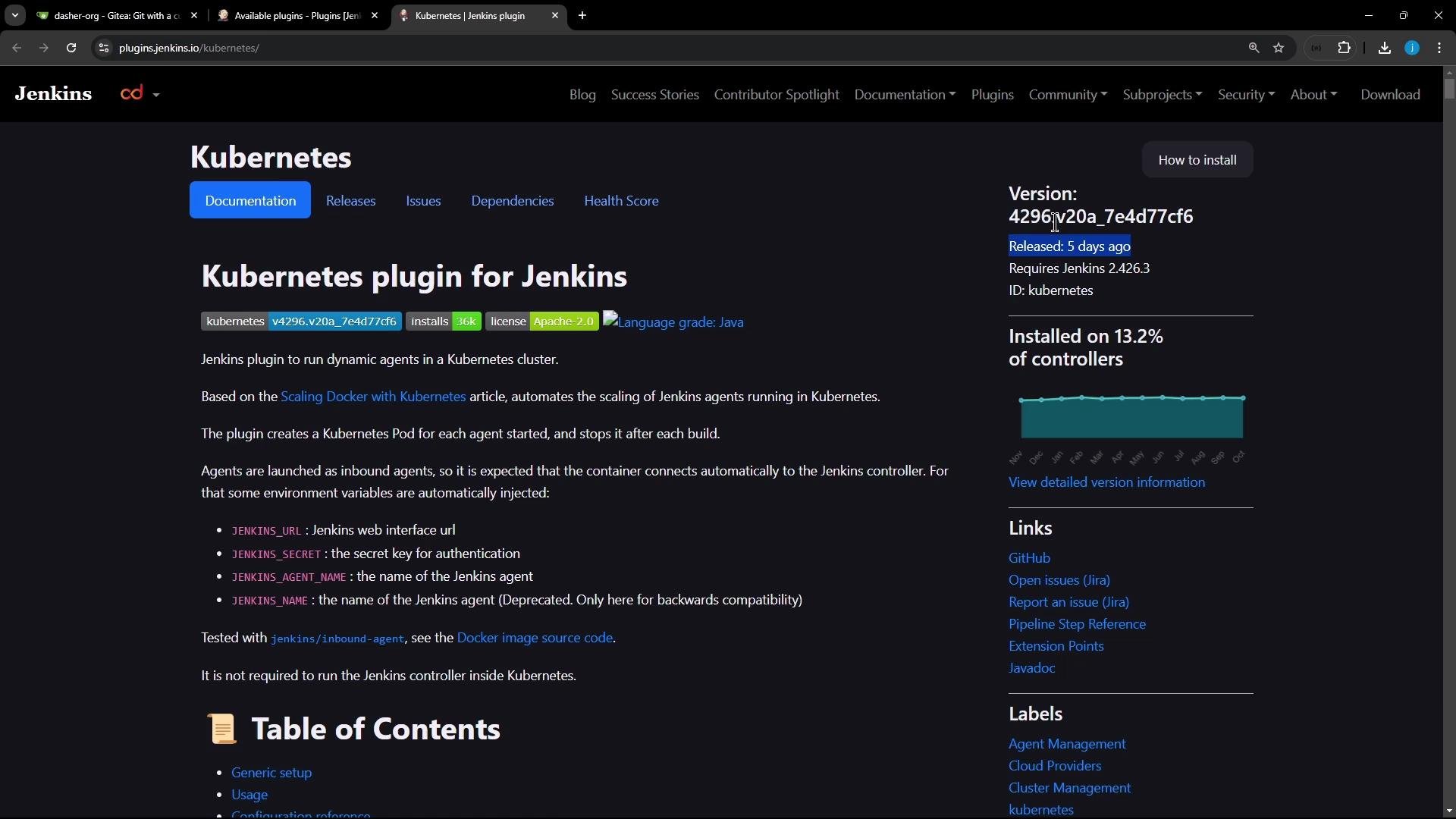Screen dimensions: 1456x819
Task: Open the Plugins nav link
Action: tap(992, 95)
